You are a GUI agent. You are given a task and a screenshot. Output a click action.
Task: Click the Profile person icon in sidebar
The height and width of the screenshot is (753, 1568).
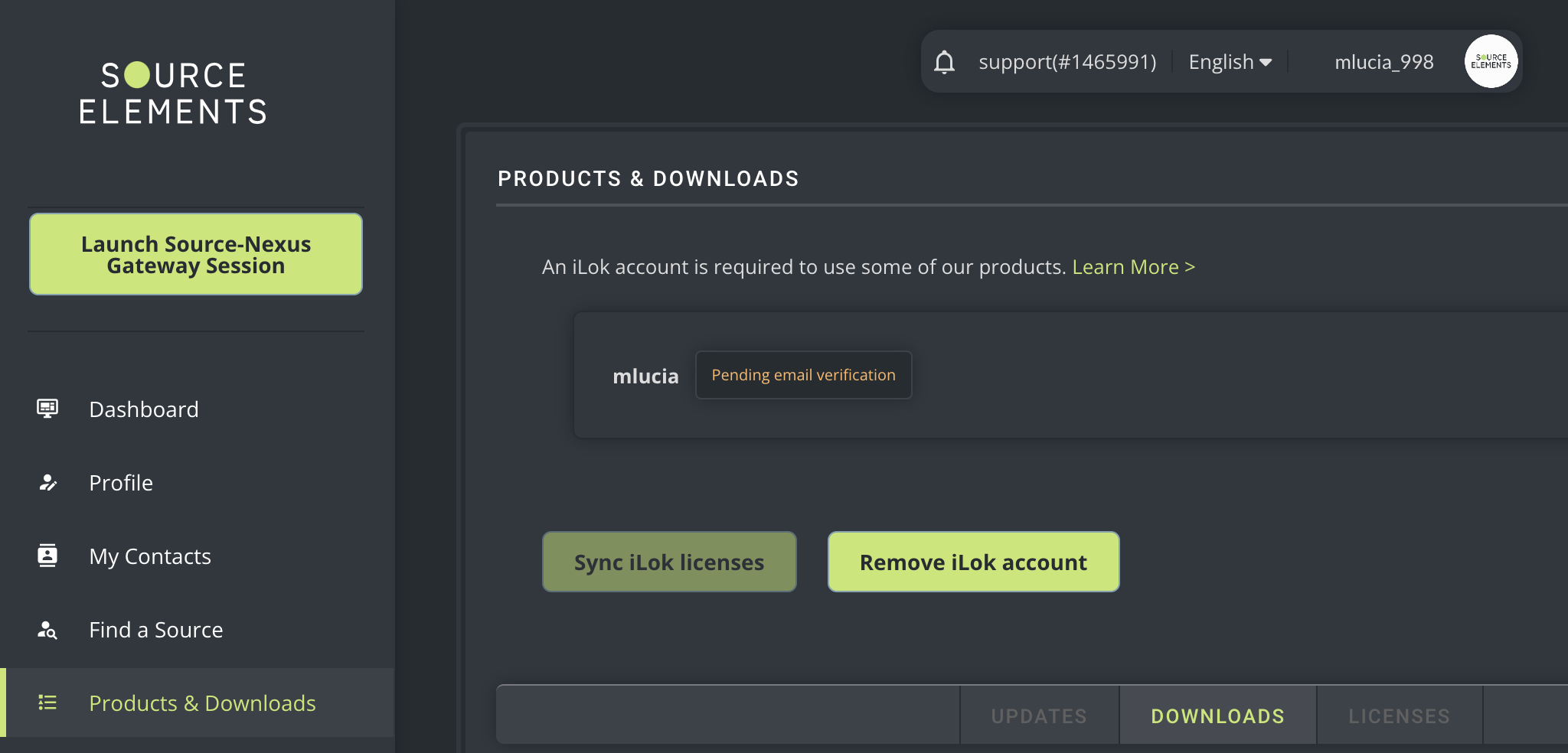(x=47, y=483)
